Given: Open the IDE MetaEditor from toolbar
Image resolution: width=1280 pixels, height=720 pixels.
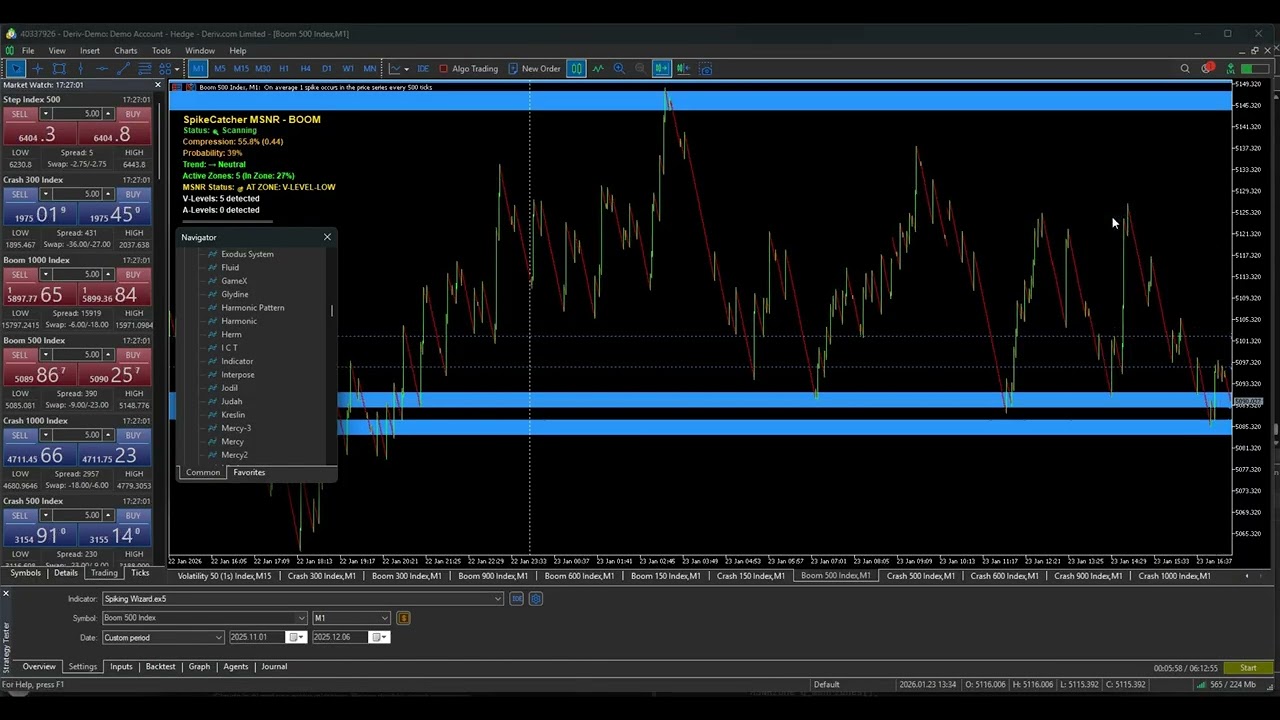Looking at the screenshot, I should (423, 69).
